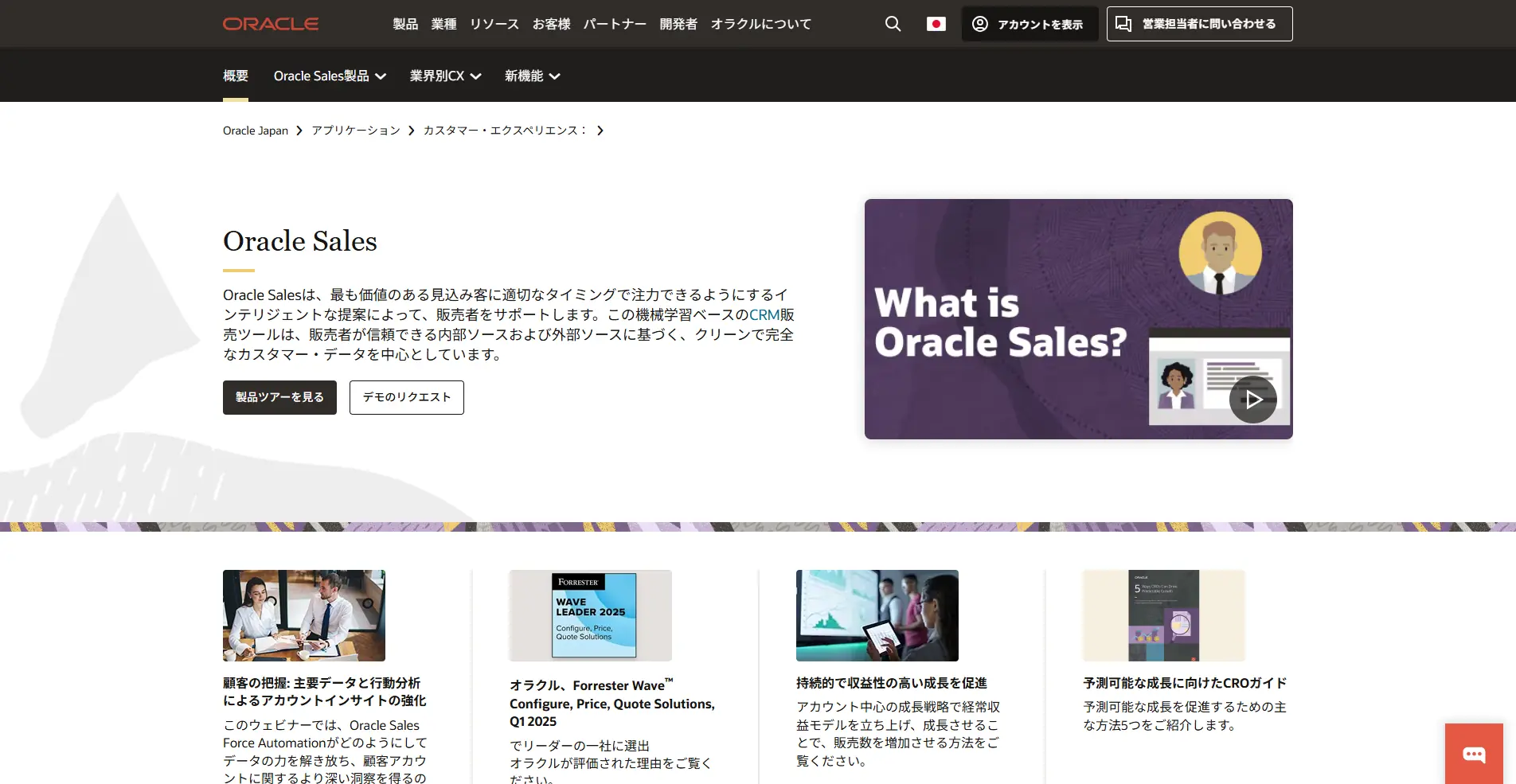Click the Japan flag country selector
This screenshot has width=1516, height=784.
click(936, 24)
